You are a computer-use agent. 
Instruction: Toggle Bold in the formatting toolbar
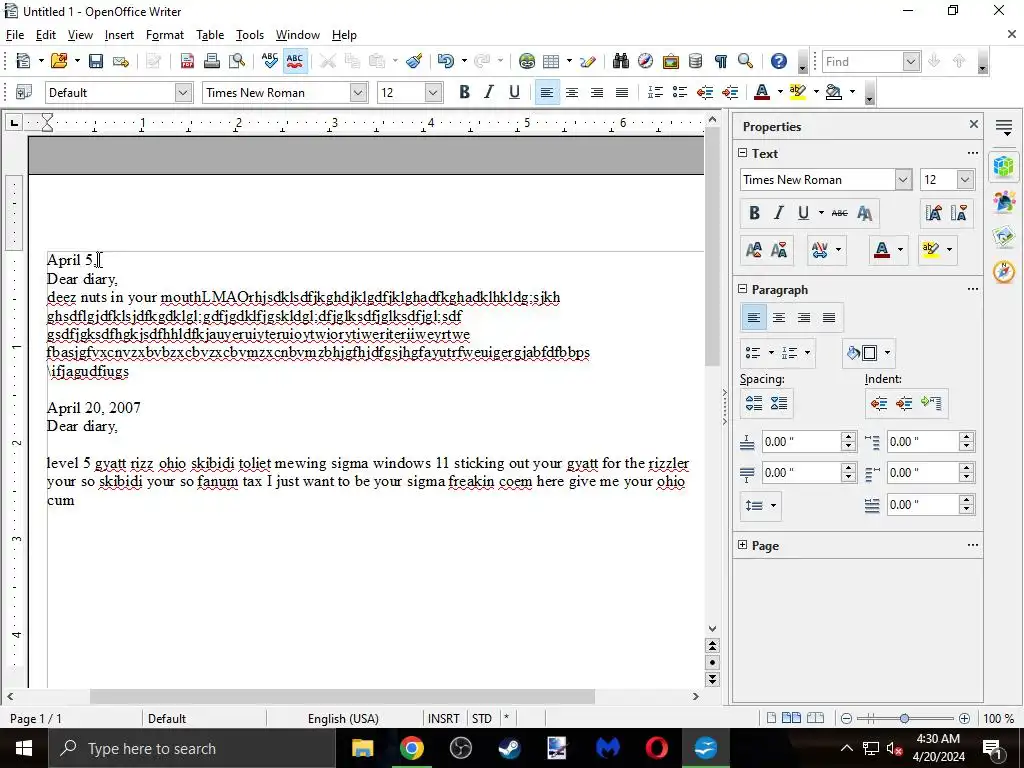pos(464,93)
